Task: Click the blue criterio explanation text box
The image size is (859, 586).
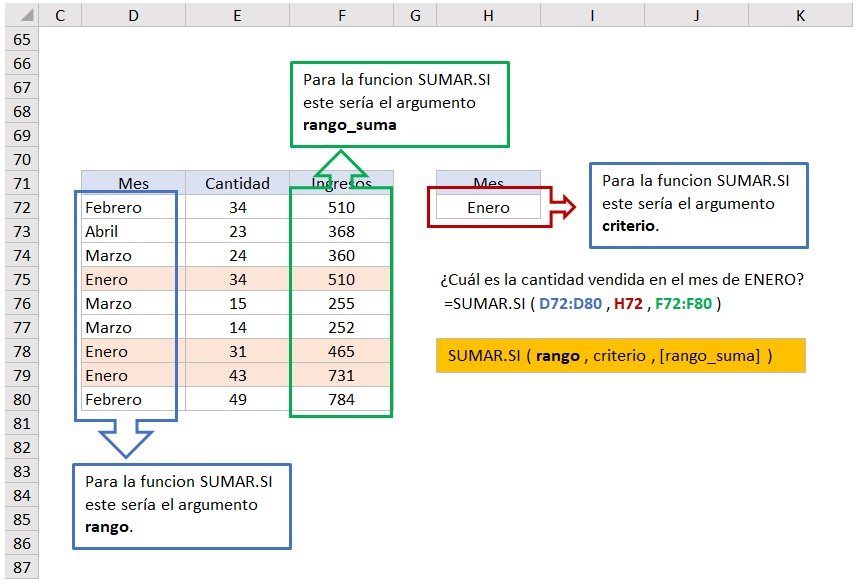Action: (x=698, y=204)
